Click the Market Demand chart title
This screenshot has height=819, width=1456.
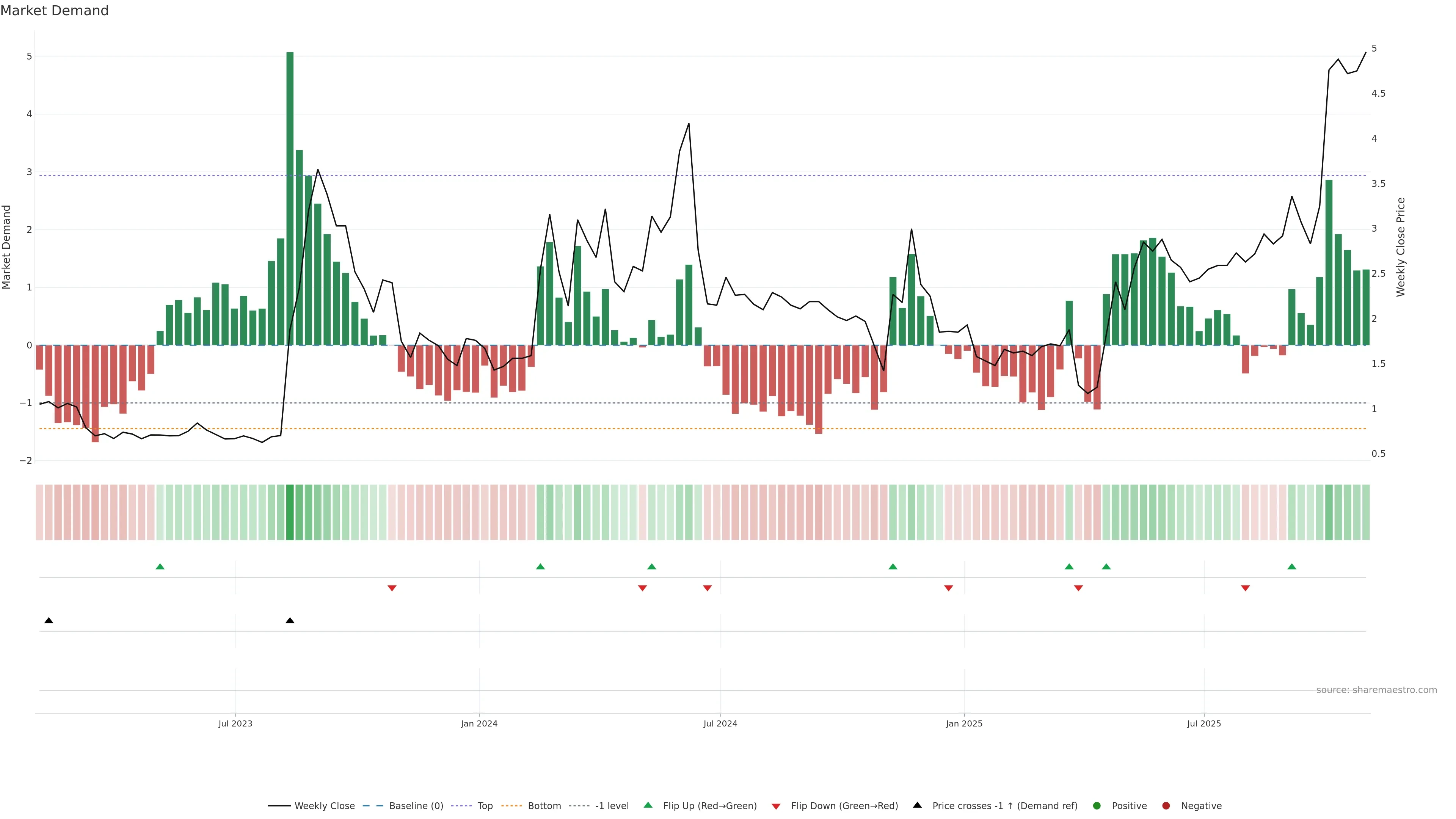click(x=54, y=11)
